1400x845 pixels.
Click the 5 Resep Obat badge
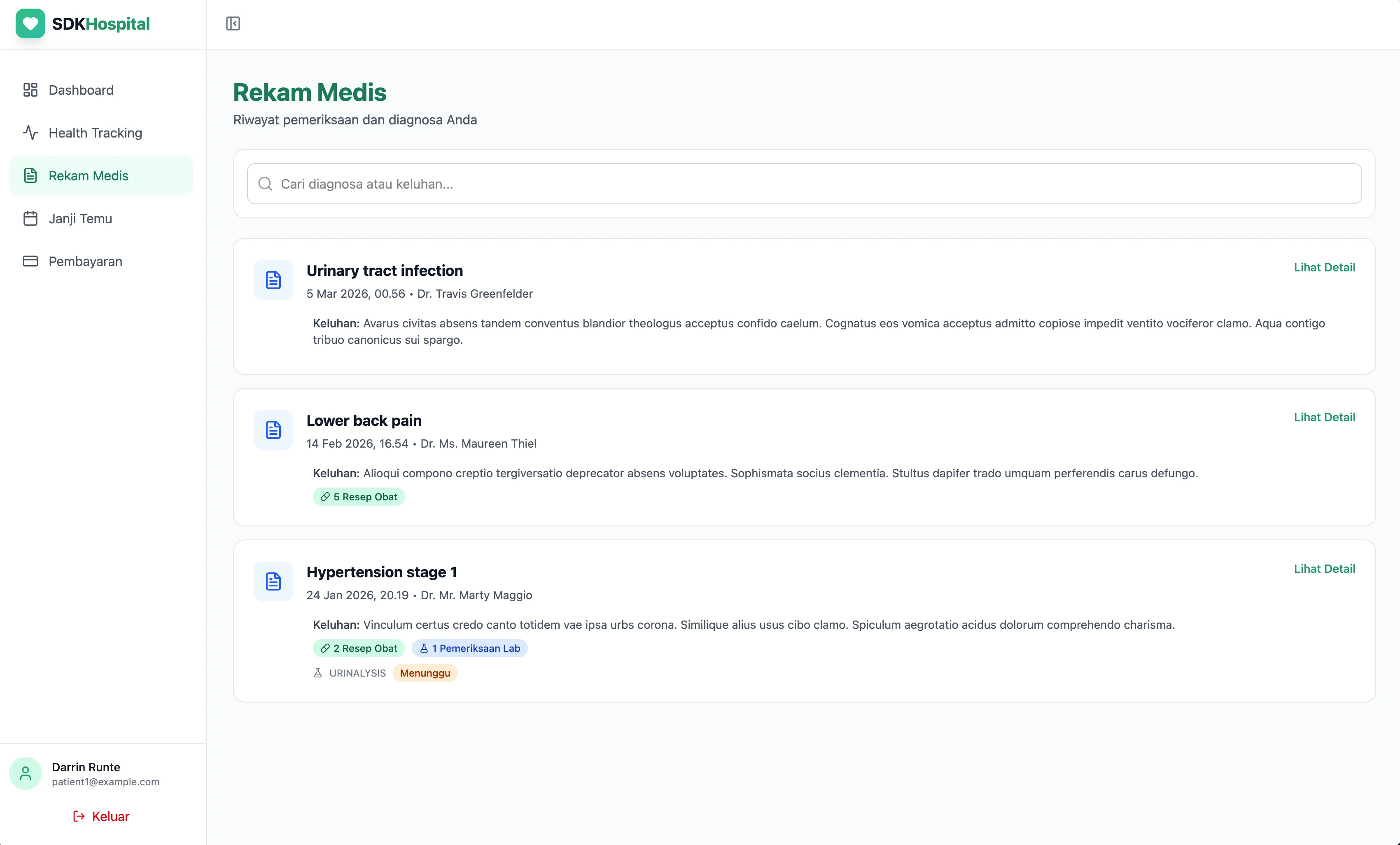(359, 497)
